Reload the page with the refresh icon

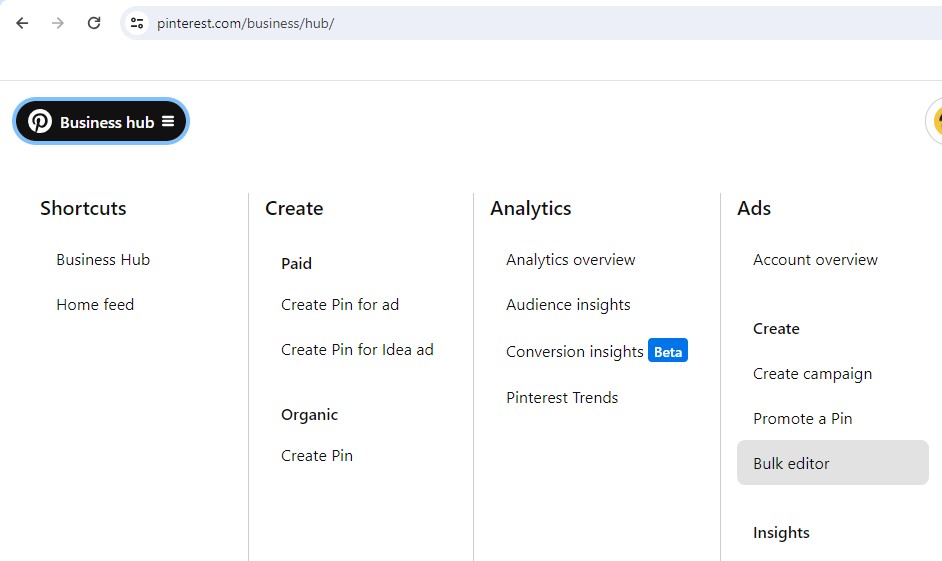click(94, 23)
